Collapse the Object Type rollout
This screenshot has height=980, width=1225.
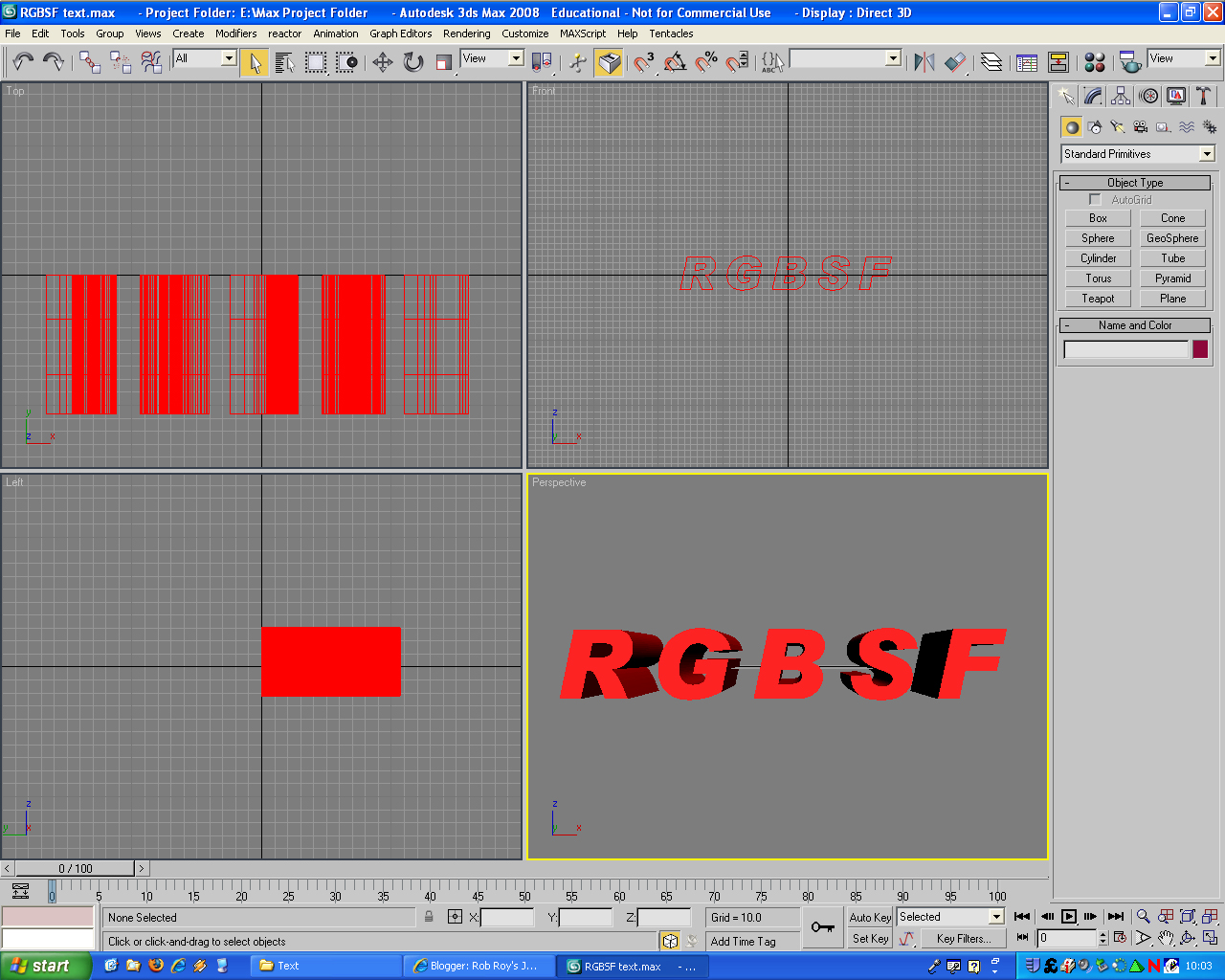pos(1135,183)
